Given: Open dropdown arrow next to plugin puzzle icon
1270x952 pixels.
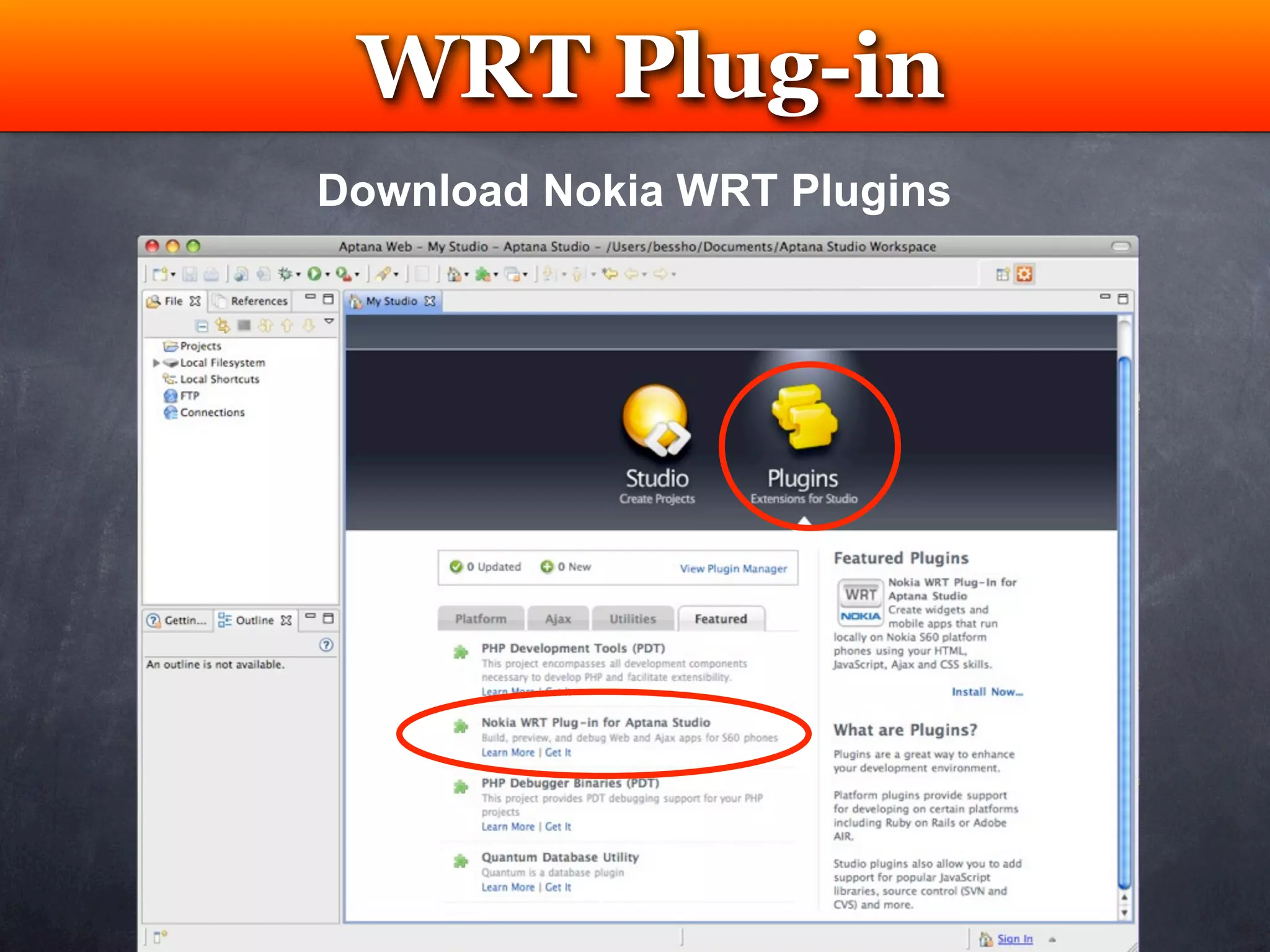Looking at the screenshot, I should pyautogui.click(x=496, y=275).
